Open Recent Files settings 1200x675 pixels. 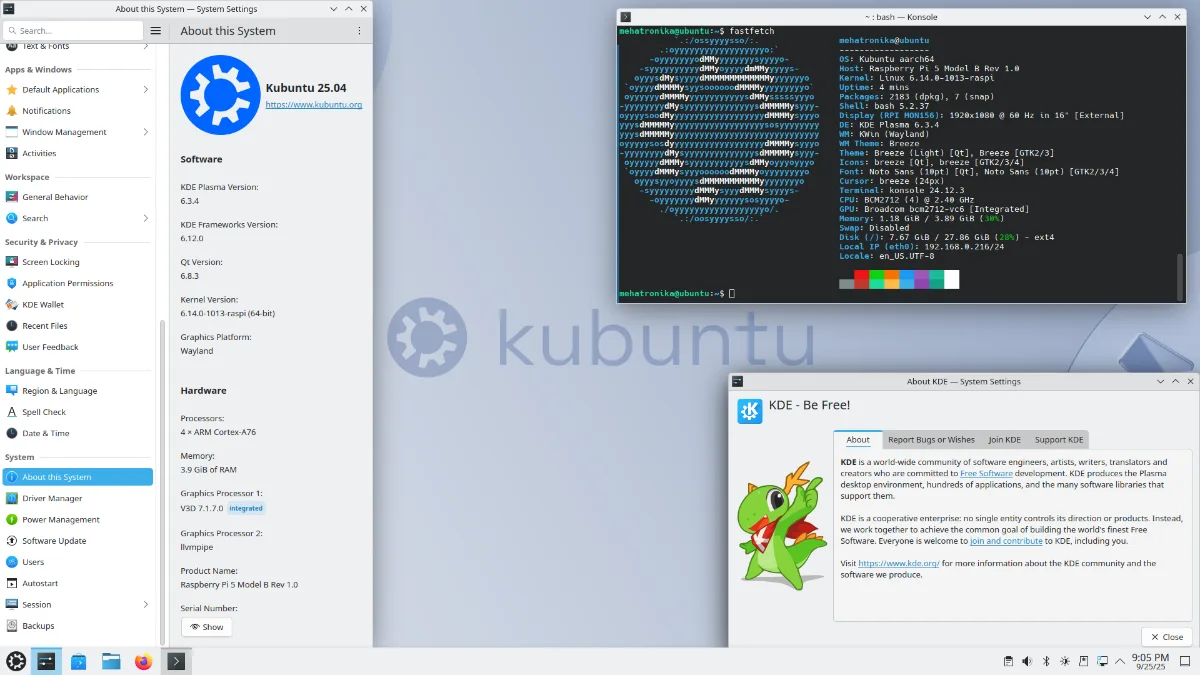pos(78,326)
